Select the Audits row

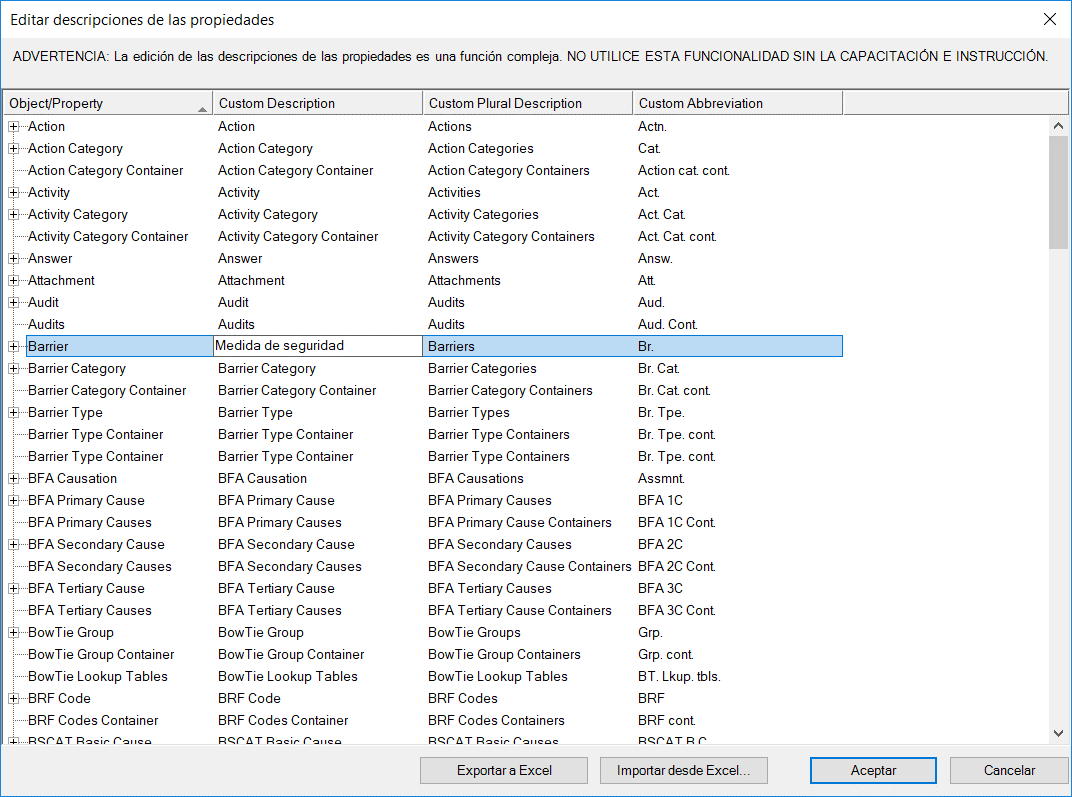(47, 325)
